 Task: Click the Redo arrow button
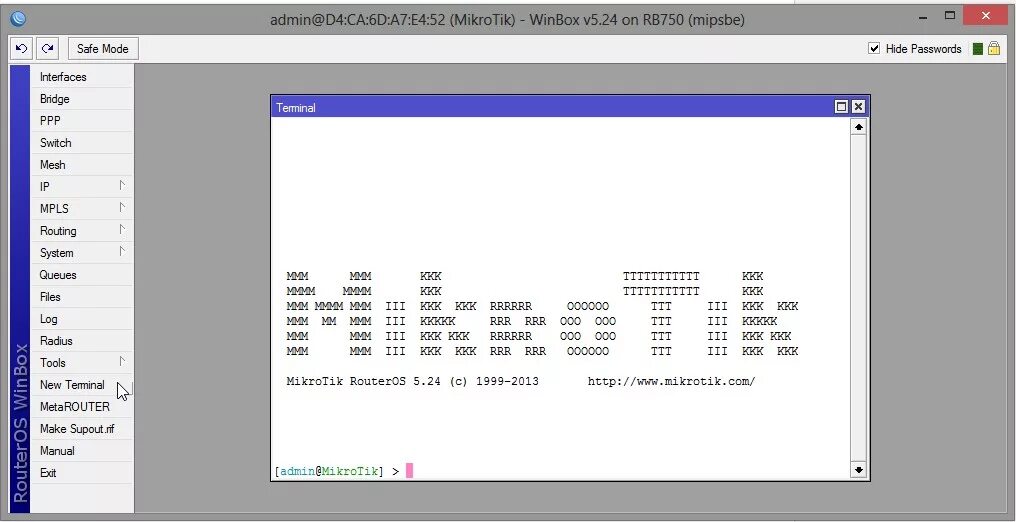pos(47,49)
